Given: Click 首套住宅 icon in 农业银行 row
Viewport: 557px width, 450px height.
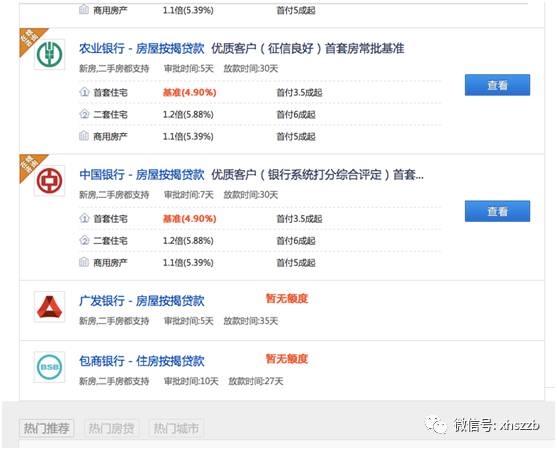Looking at the screenshot, I should click(84, 92).
